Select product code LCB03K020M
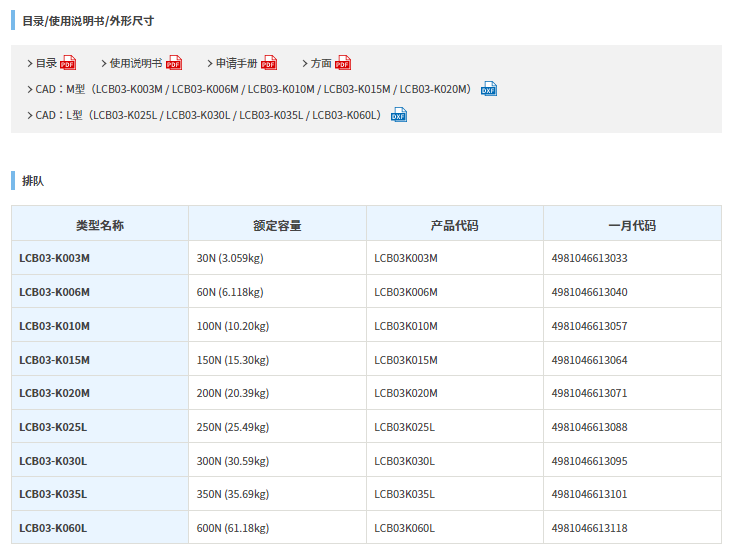 [x=406, y=393]
